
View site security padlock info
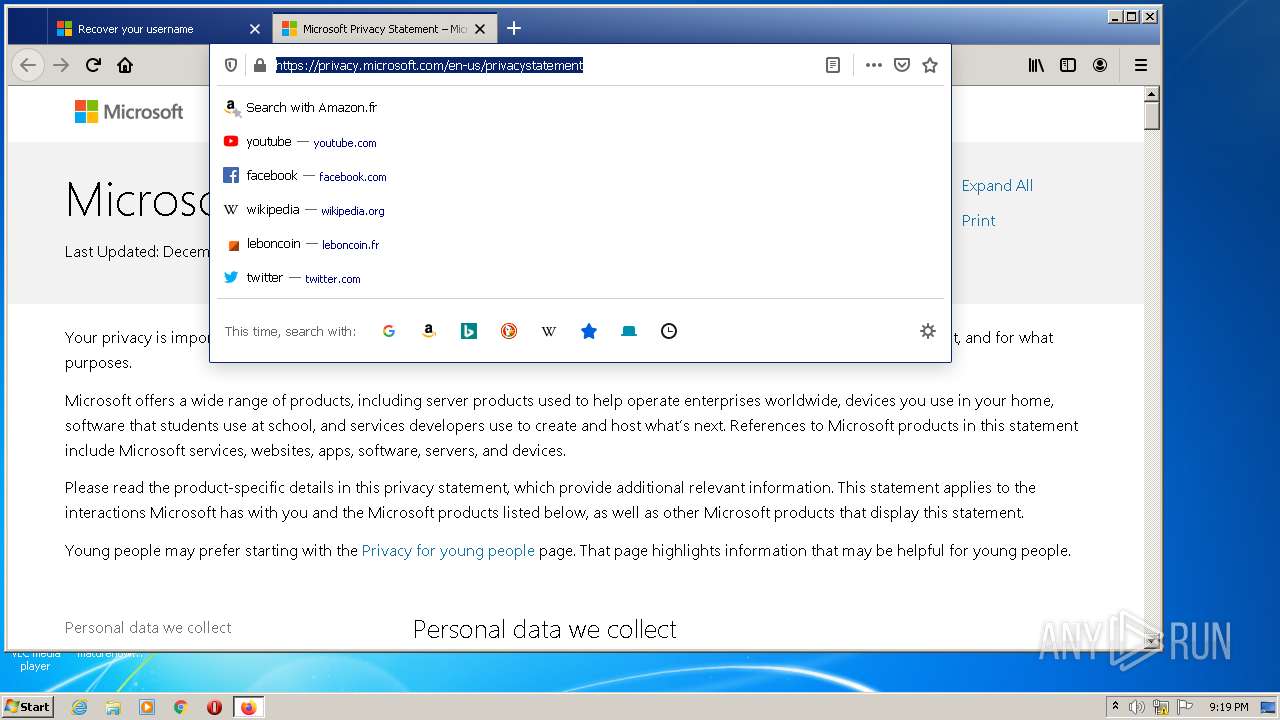click(260, 65)
